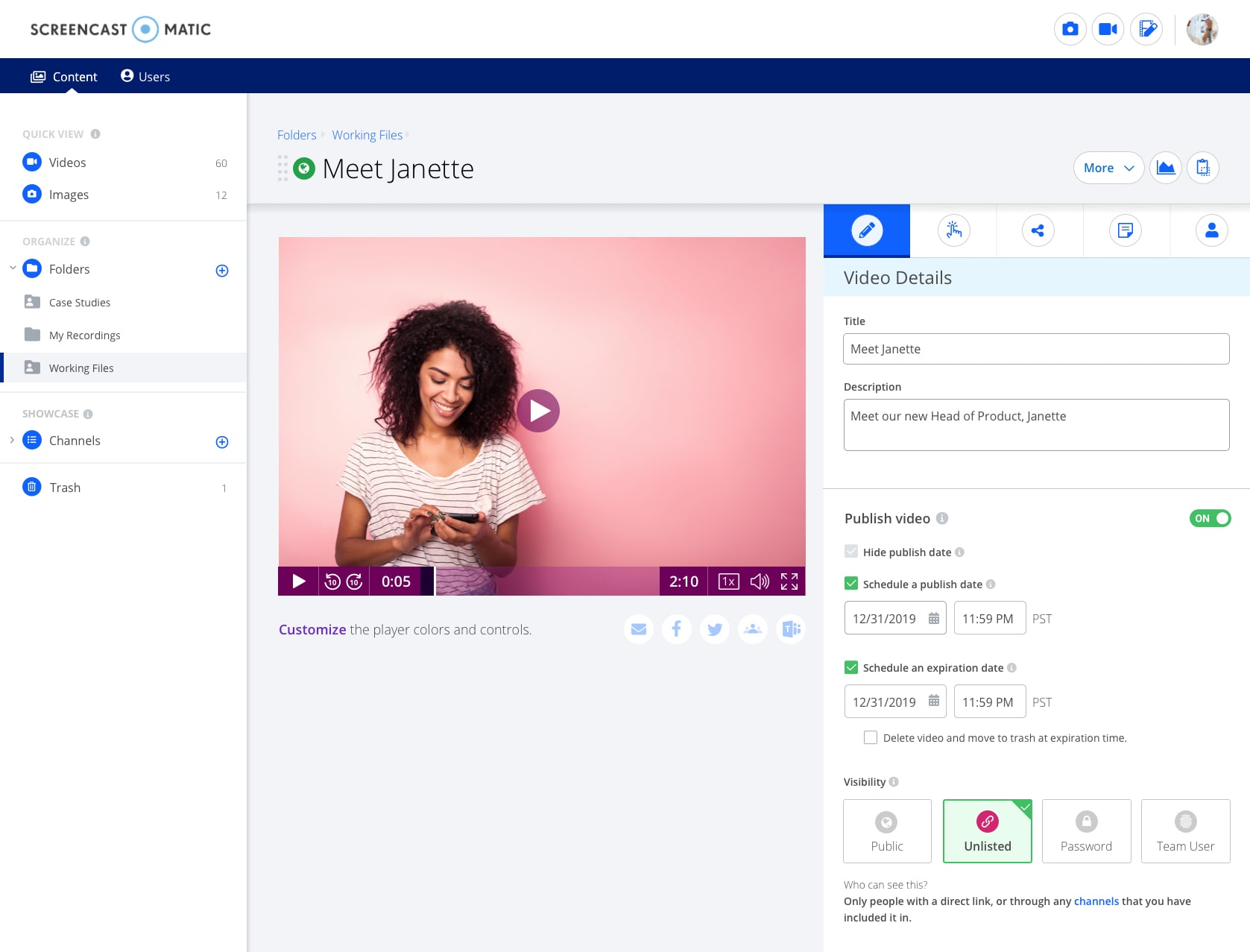Open the share tab
Screen dimensions: 1250x952
pos(1038,230)
